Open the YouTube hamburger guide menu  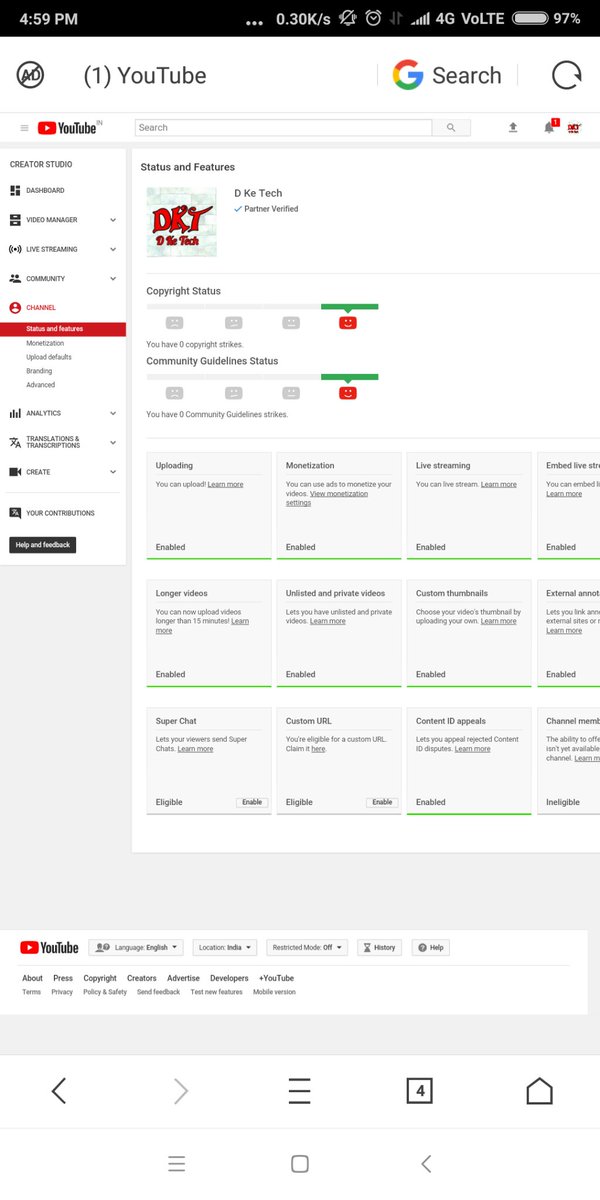[24, 128]
